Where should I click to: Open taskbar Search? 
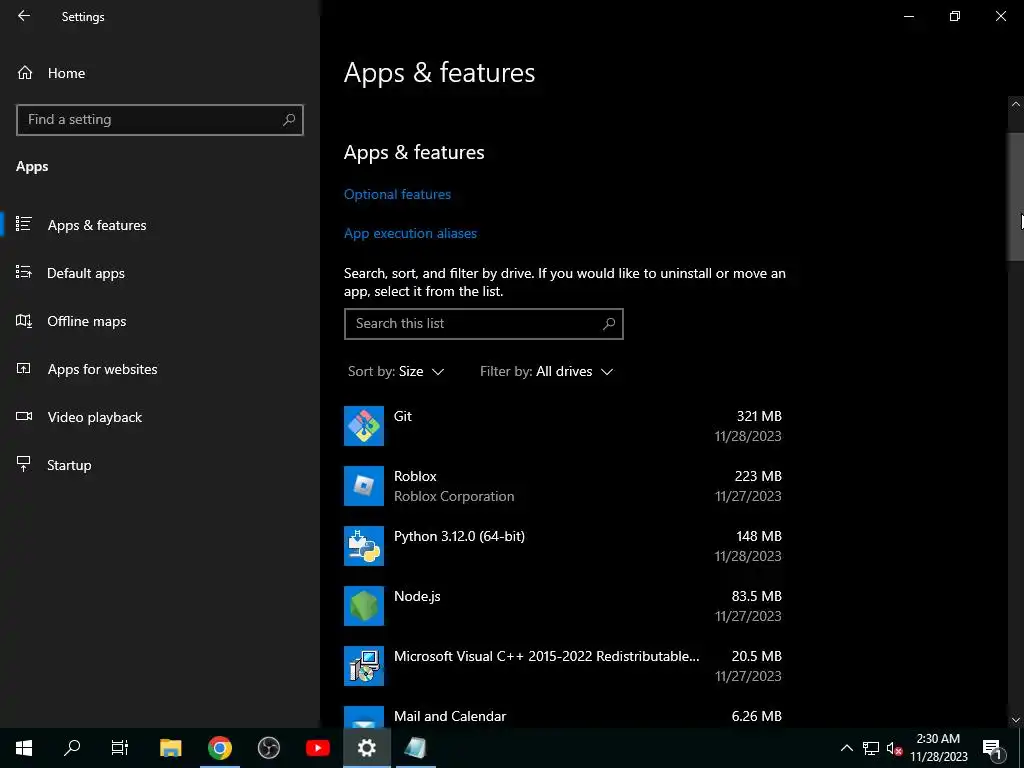point(72,748)
